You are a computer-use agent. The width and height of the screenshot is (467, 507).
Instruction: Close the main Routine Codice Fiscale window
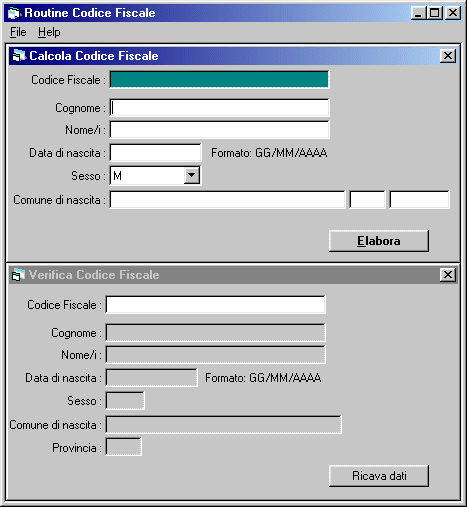coord(453,13)
